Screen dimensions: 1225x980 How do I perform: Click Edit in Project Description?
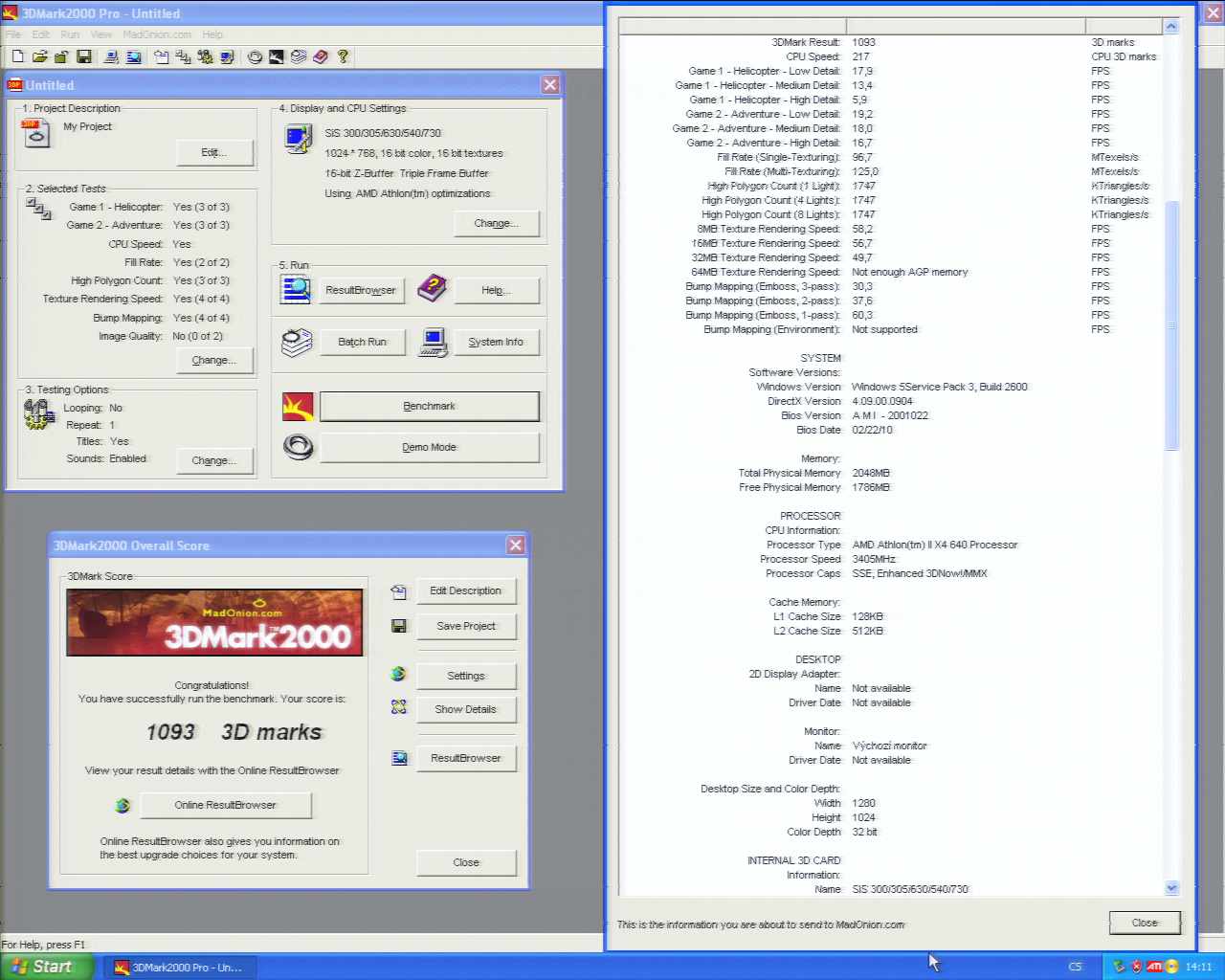point(214,152)
